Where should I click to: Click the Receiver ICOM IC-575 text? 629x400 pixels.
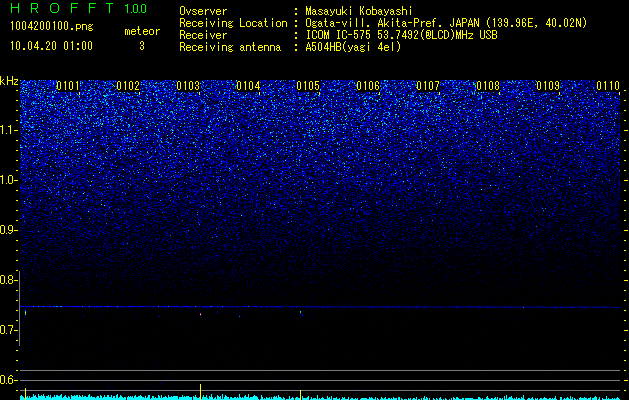tap(401, 35)
